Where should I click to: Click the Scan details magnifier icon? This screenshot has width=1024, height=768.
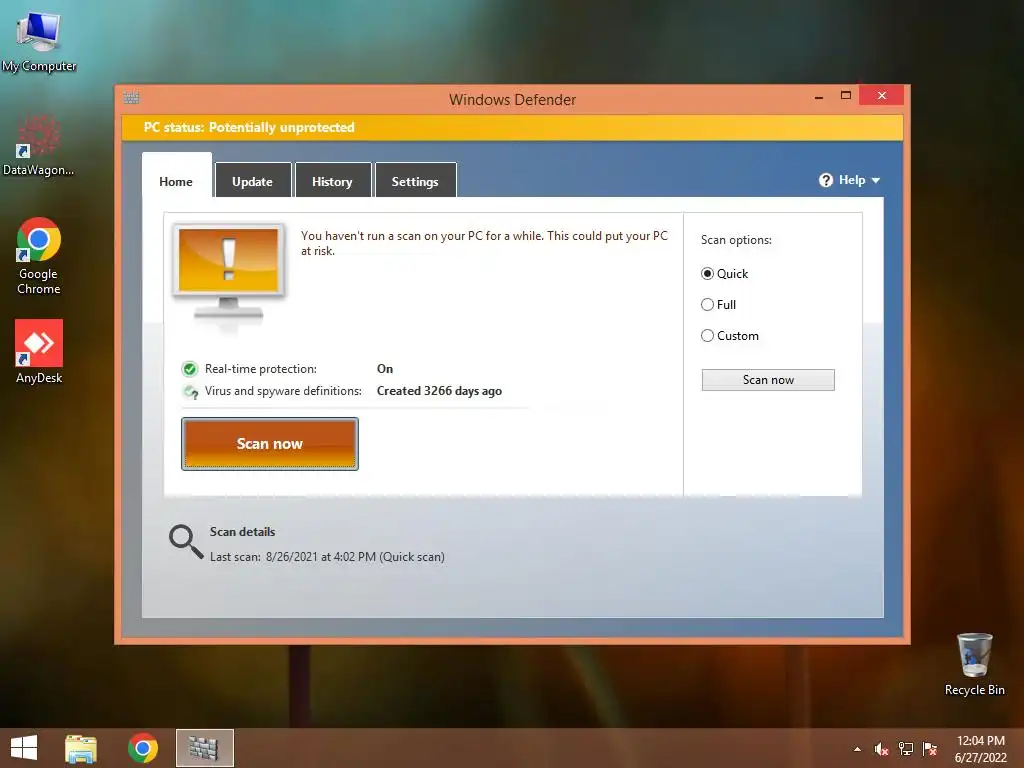click(x=185, y=542)
